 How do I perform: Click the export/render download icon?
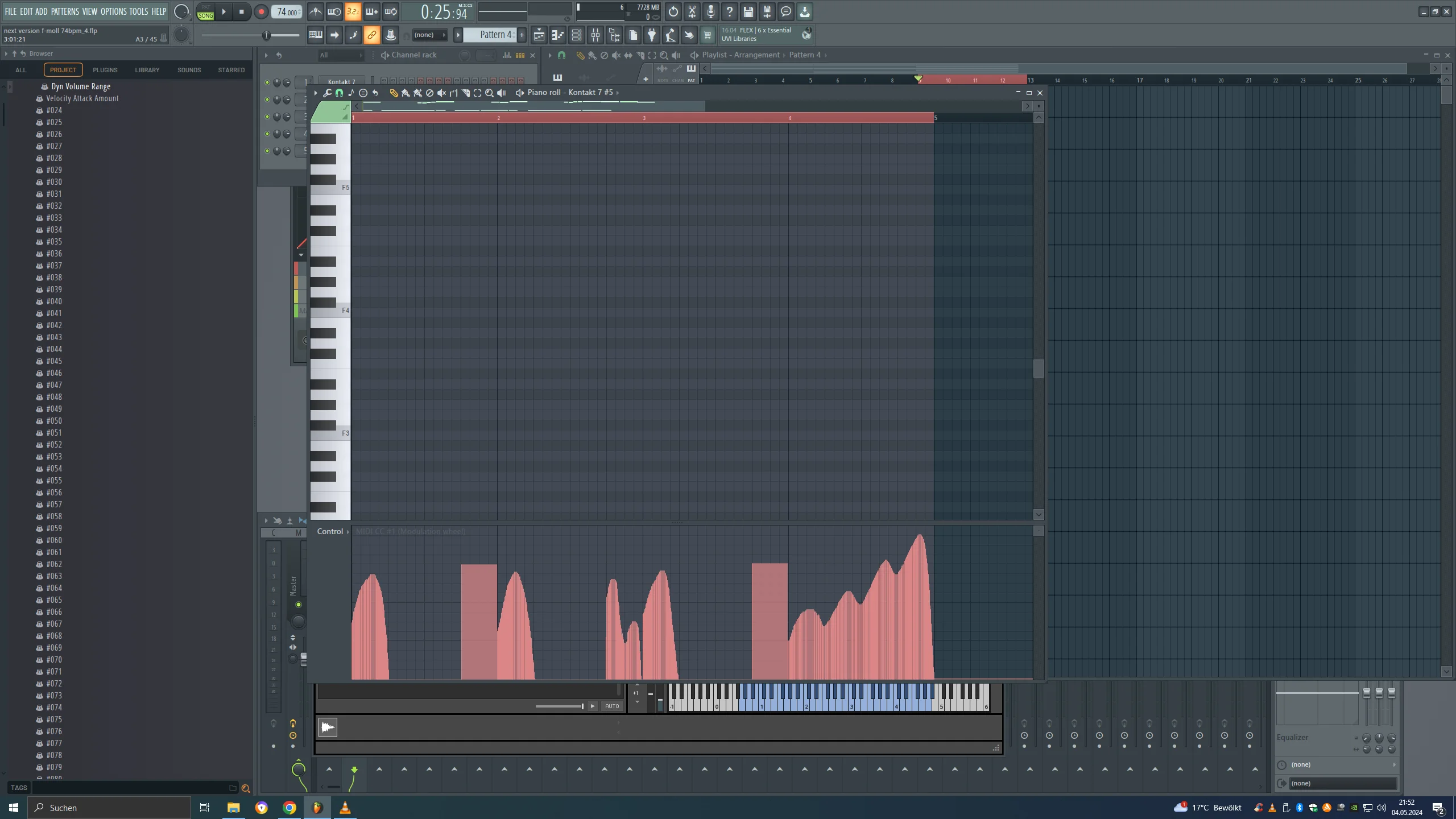pyautogui.click(x=804, y=11)
